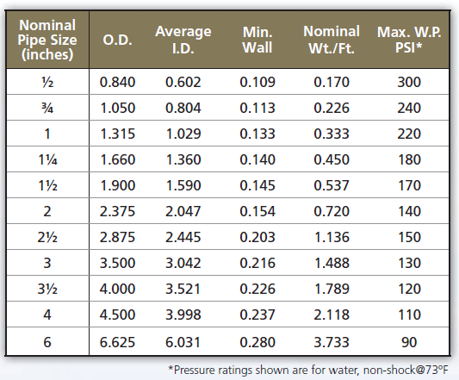Screen dimensions: 459x380
Task: Click weight value 3.733
Action: 332,342
